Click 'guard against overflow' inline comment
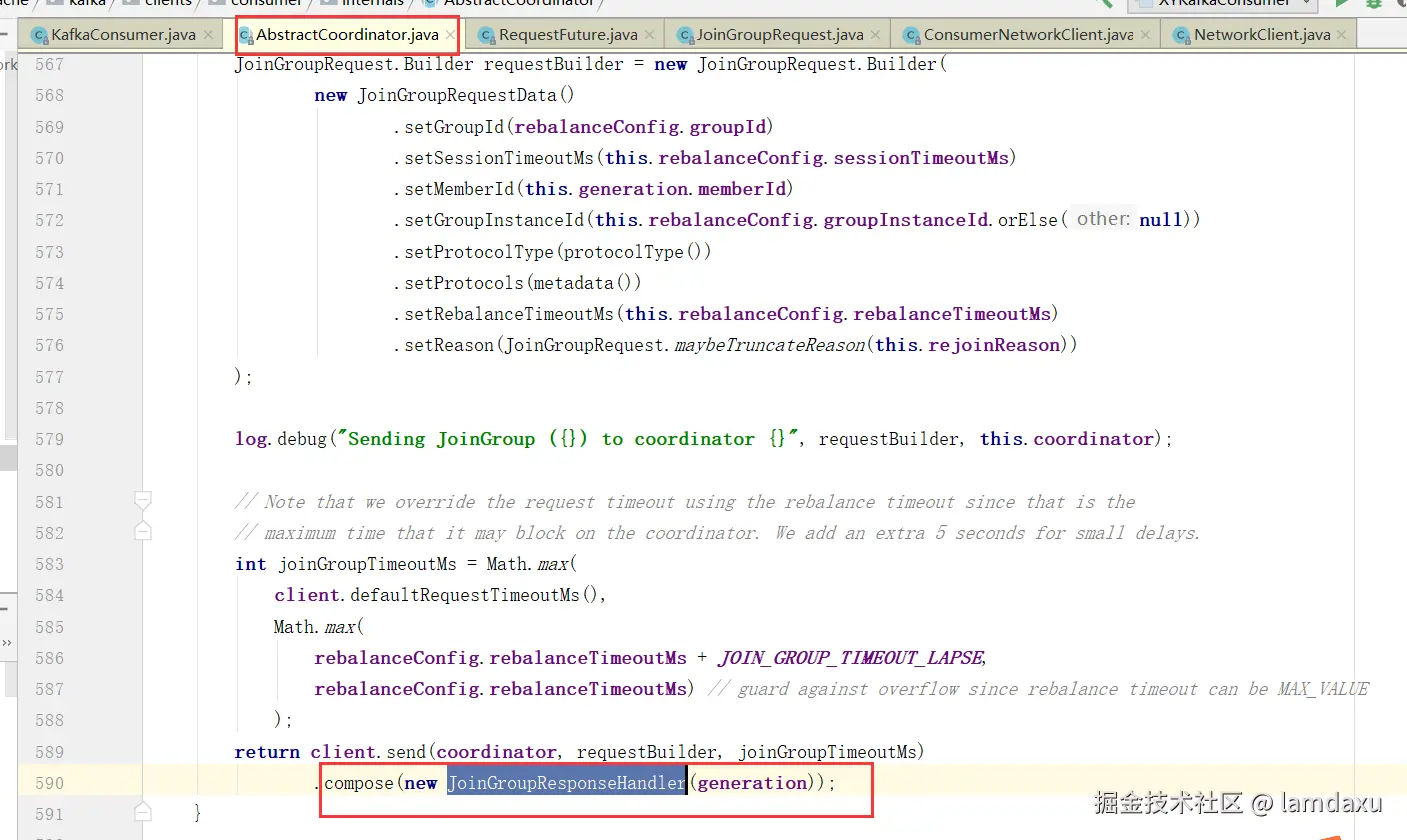Viewport: 1407px width, 840px height. 1038,689
